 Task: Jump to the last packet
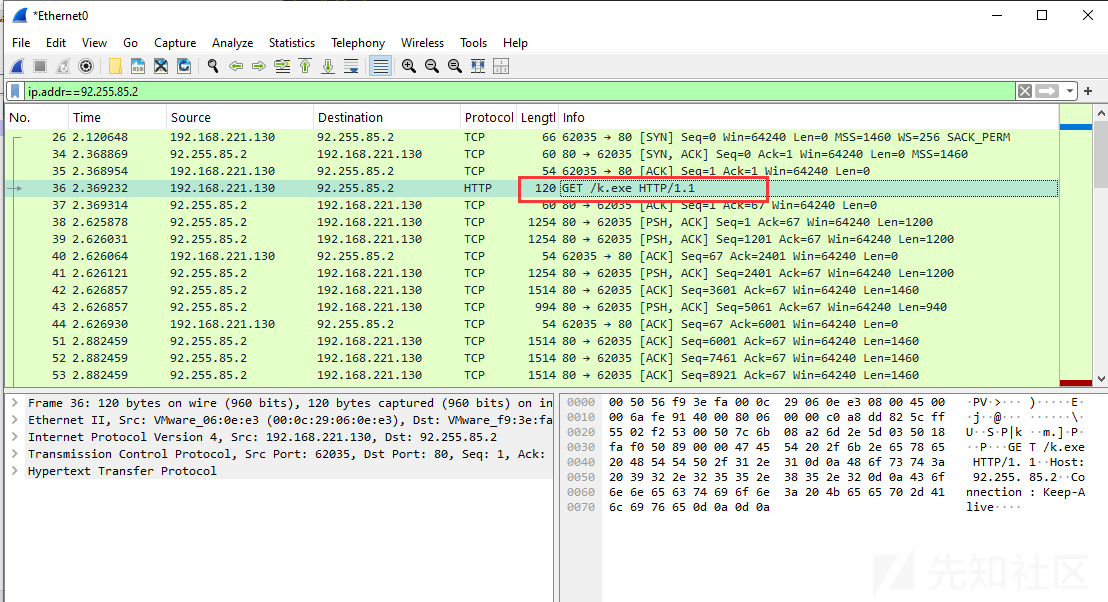(x=328, y=66)
